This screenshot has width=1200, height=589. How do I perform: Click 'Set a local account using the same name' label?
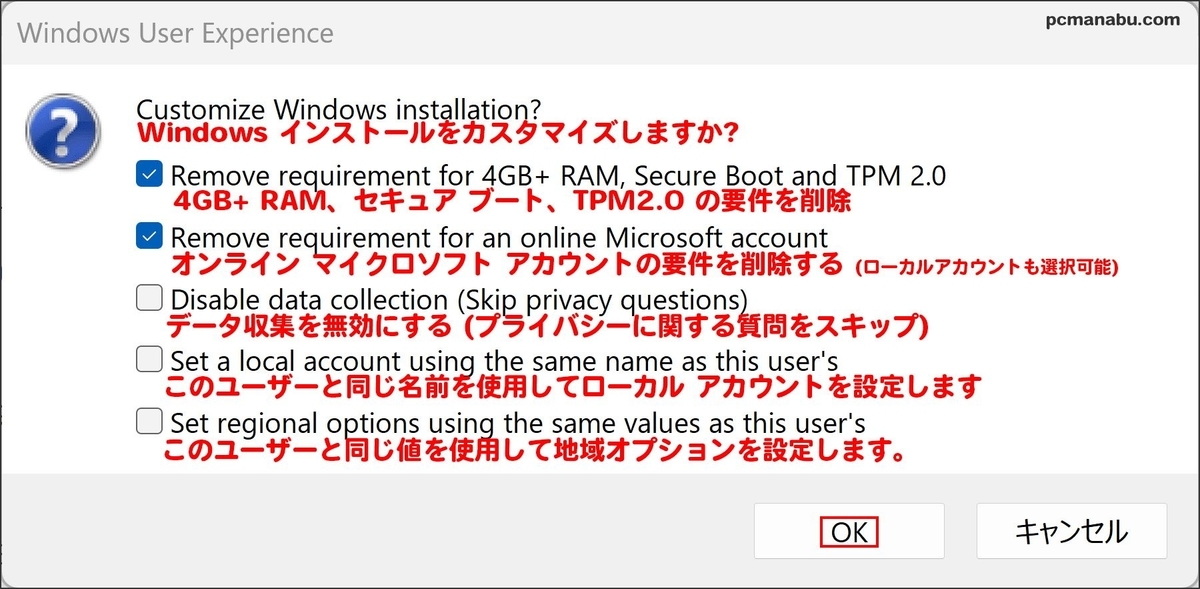pyautogui.click(x=504, y=360)
